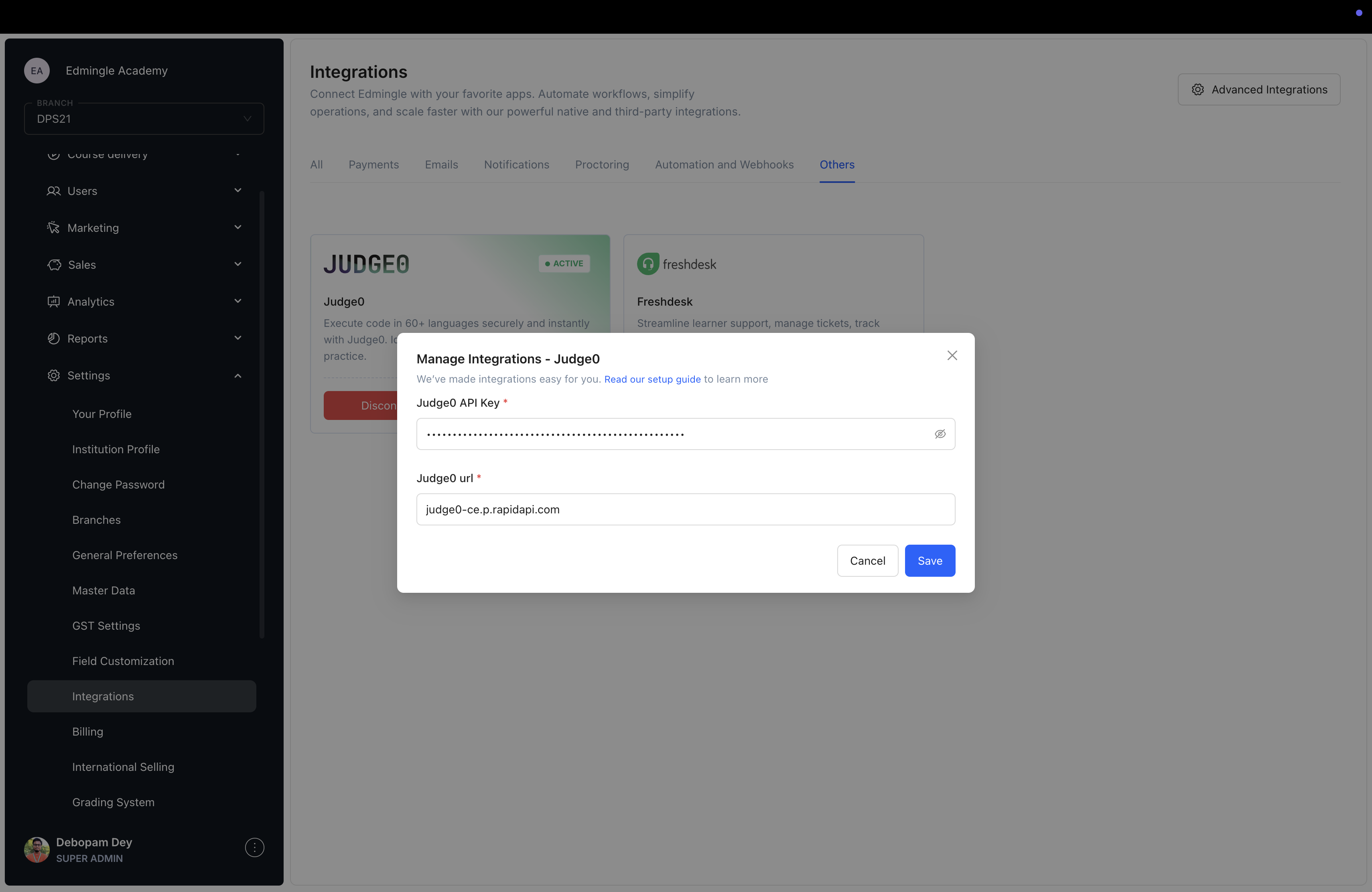Expand the Users menu chevron
Screen dimensions: 1372x892
[x=237, y=190]
